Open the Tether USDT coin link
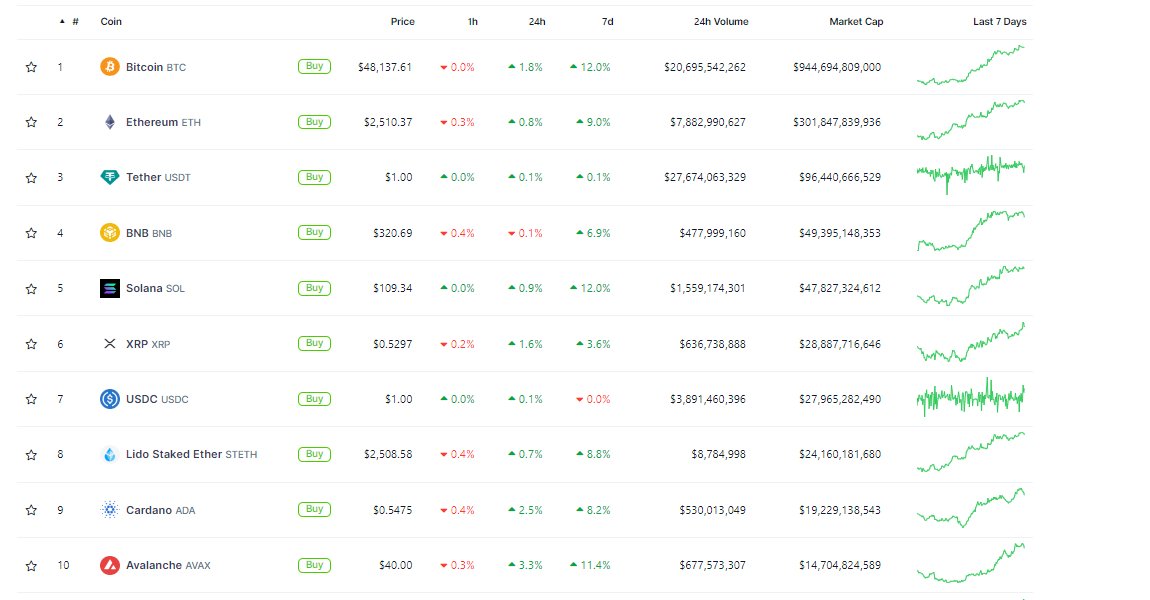Viewport: 1150px width, 600px height. pyautogui.click(x=158, y=177)
